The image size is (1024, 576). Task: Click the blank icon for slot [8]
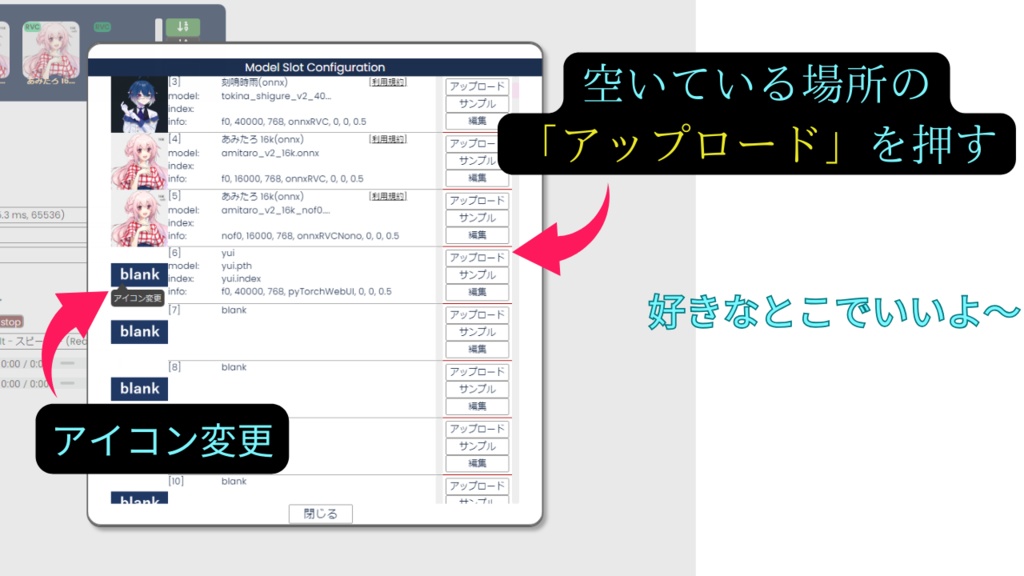pos(138,388)
